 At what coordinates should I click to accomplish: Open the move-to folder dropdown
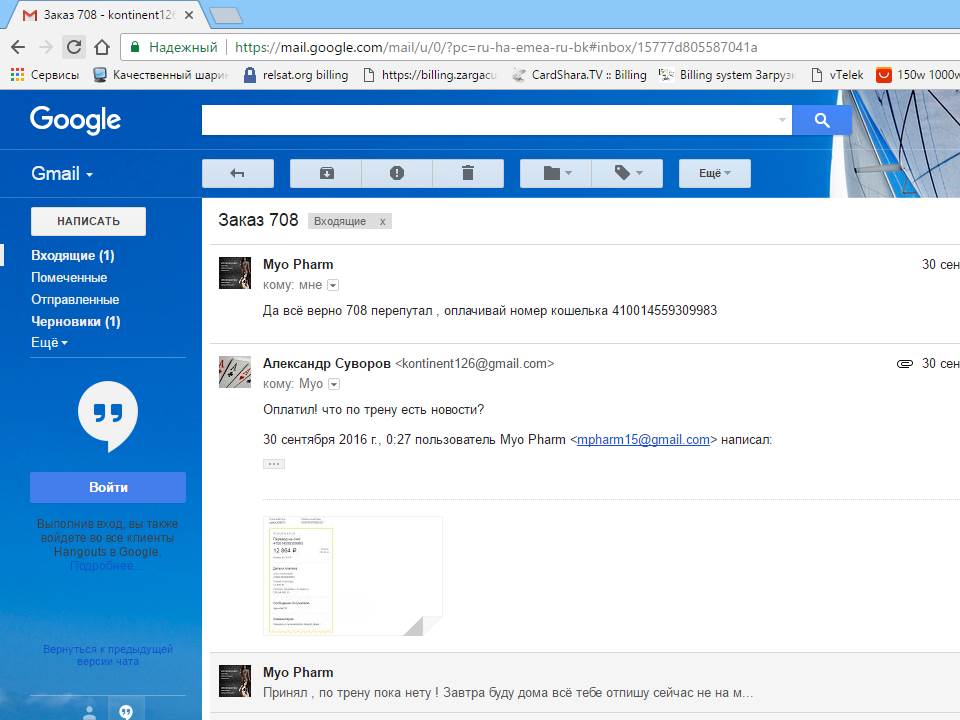point(556,173)
